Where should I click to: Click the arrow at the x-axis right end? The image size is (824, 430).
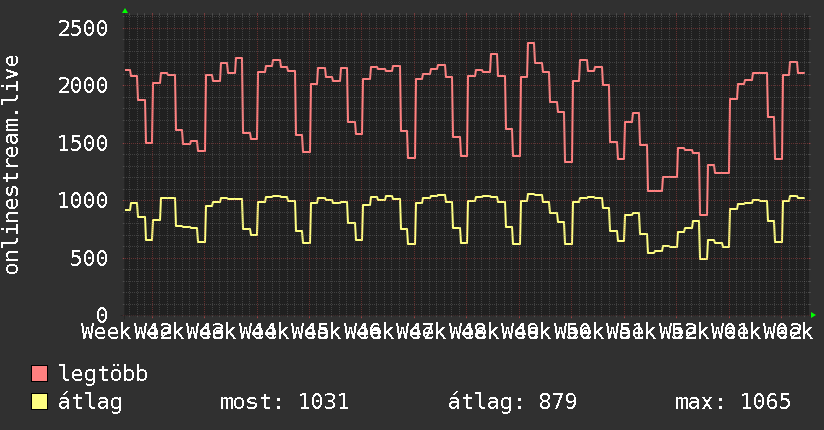812,315
